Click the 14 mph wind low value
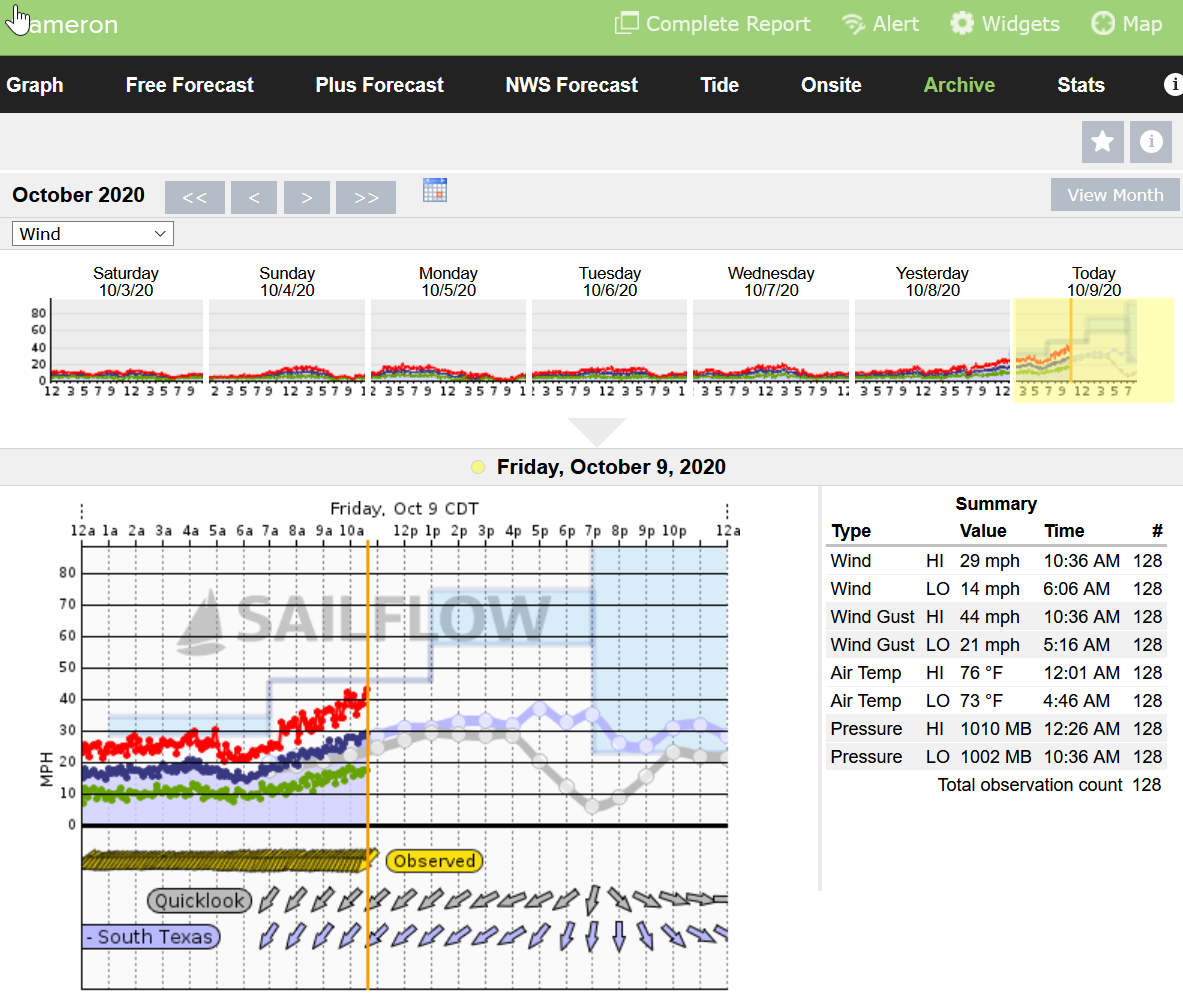The image size is (1183, 1004). [x=989, y=589]
